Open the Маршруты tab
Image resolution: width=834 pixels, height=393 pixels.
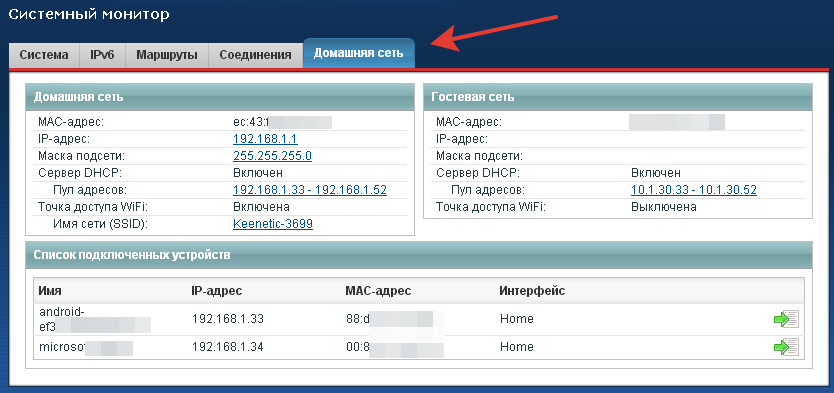[166, 55]
